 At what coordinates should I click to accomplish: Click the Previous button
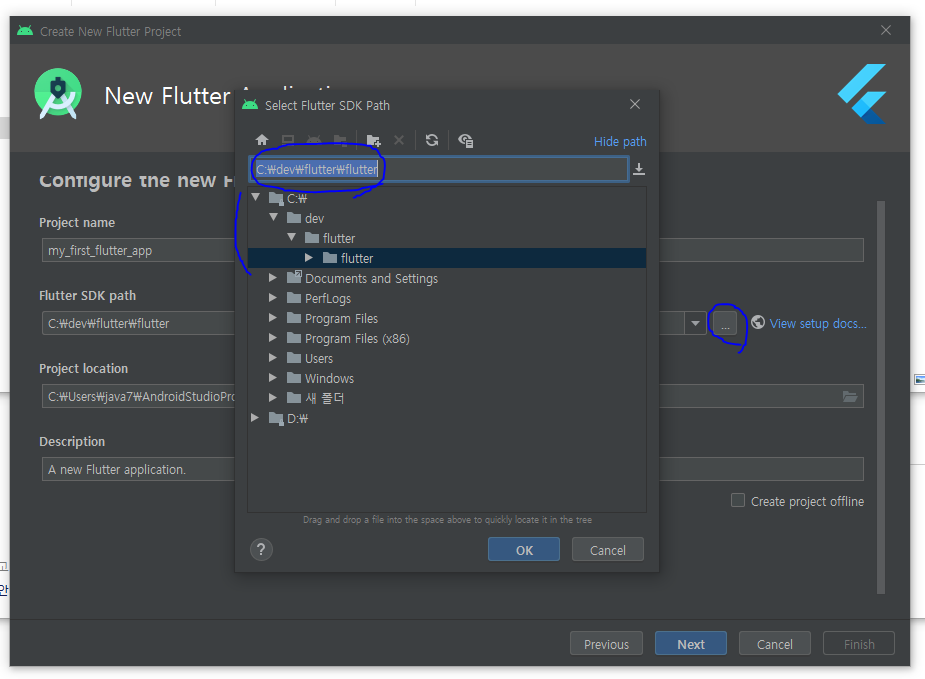tap(606, 644)
